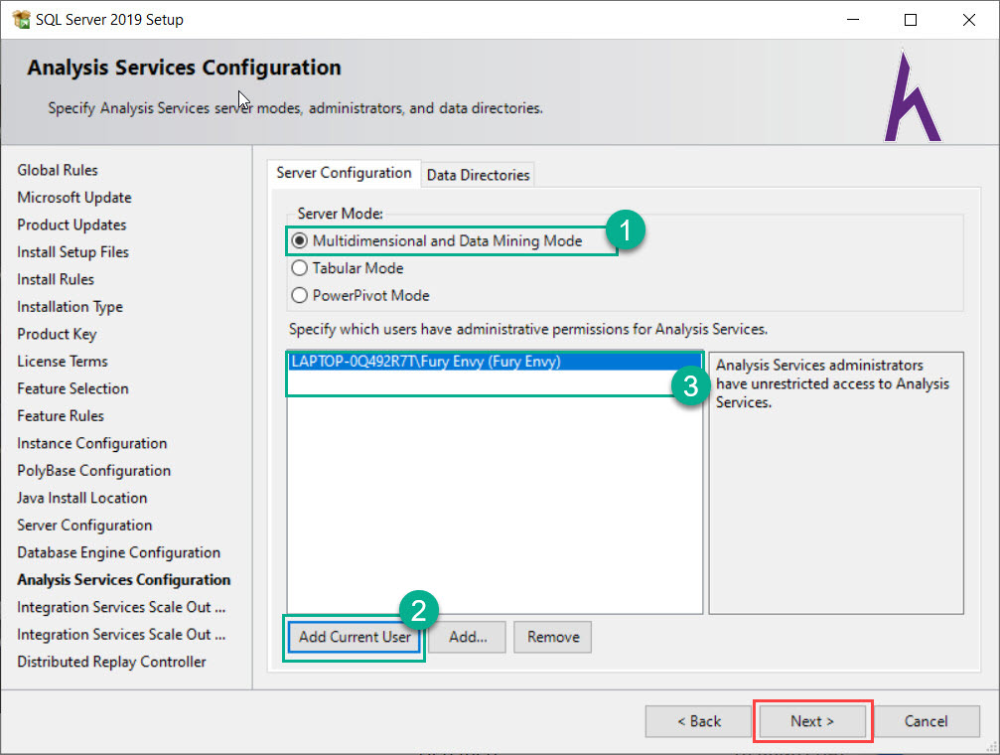
Task: Click the Distributed Replay Controller step
Action: [x=112, y=662]
